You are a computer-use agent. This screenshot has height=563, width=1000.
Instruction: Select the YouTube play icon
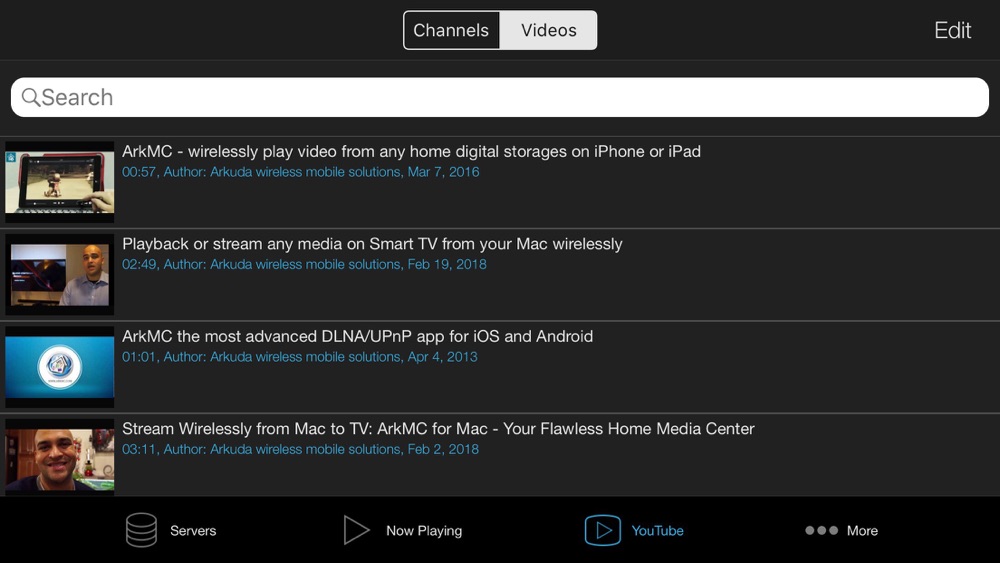pos(603,530)
